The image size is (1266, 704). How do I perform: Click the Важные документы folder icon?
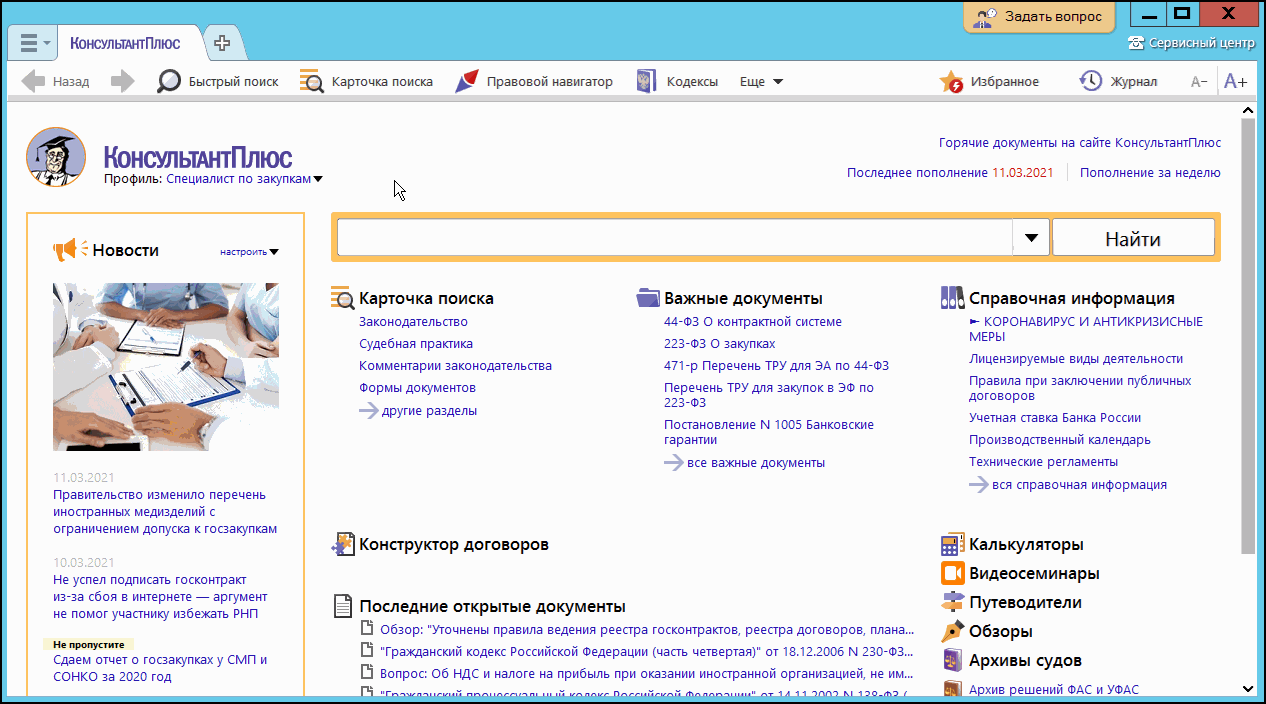click(648, 298)
